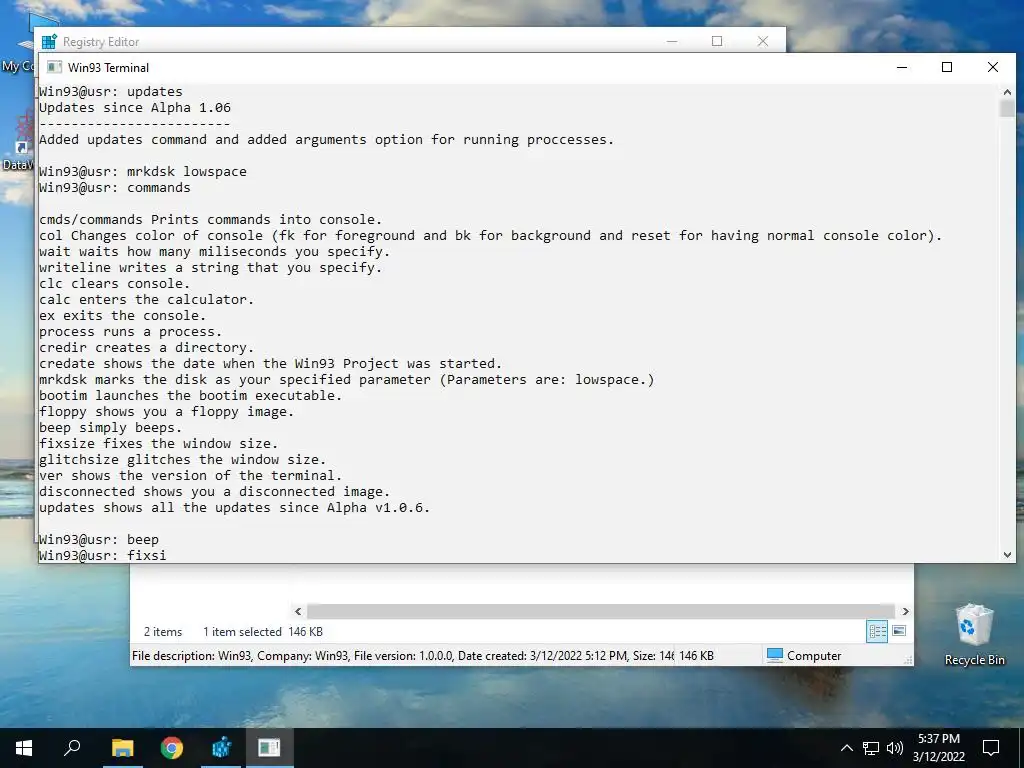Click 'writeline writes a string' line
1024x768 pixels.
210,267
